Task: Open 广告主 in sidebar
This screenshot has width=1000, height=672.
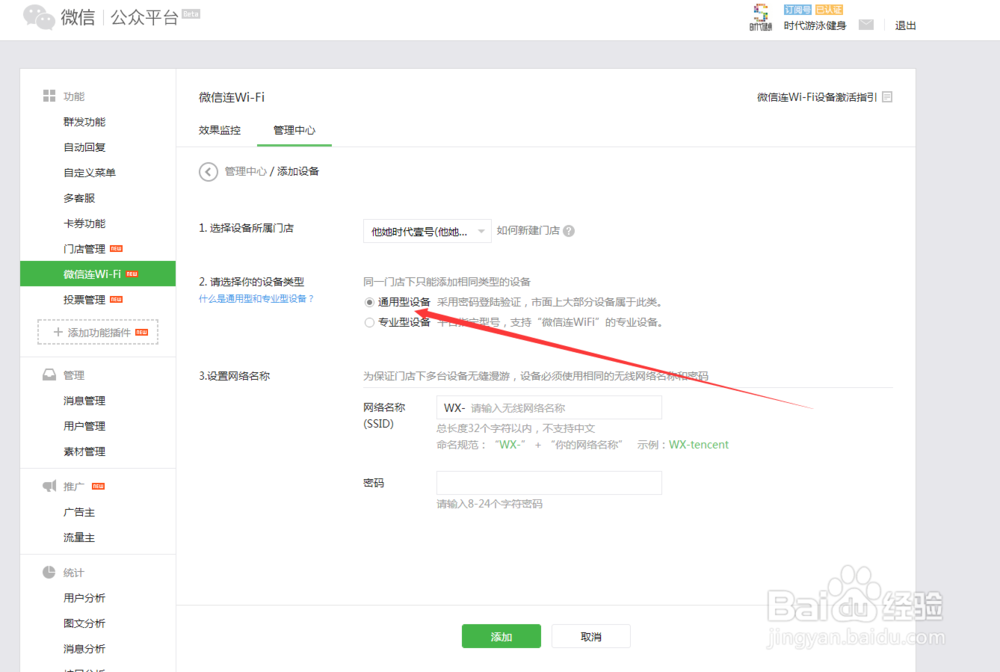Action: pyautogui.click(x=79, y=512)
